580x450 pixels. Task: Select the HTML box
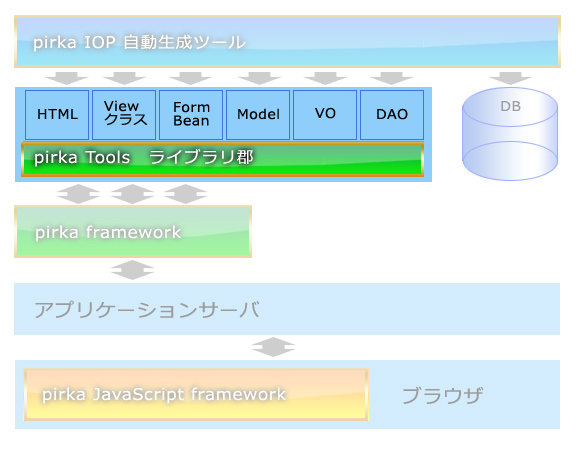click(x=57, y=115)
